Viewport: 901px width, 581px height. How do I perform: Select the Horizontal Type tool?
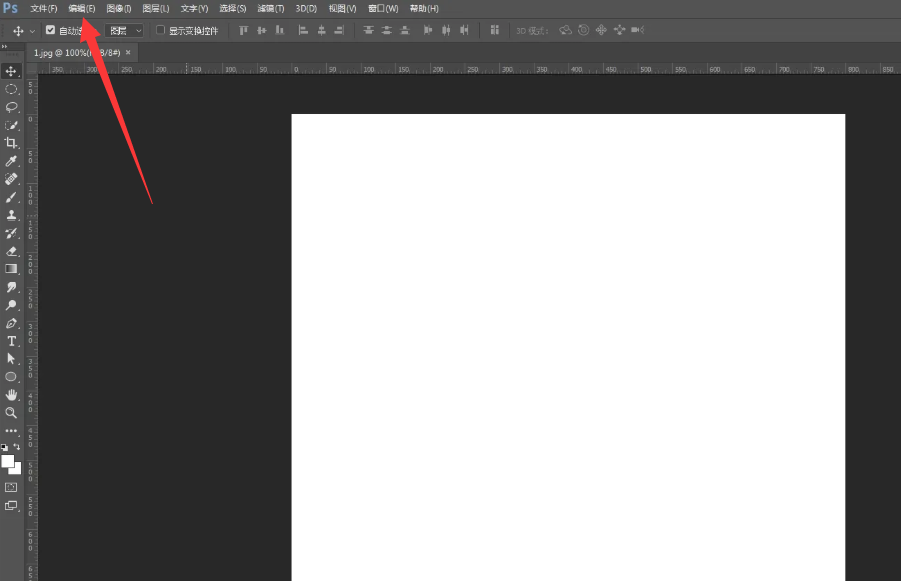coord(12,341)
